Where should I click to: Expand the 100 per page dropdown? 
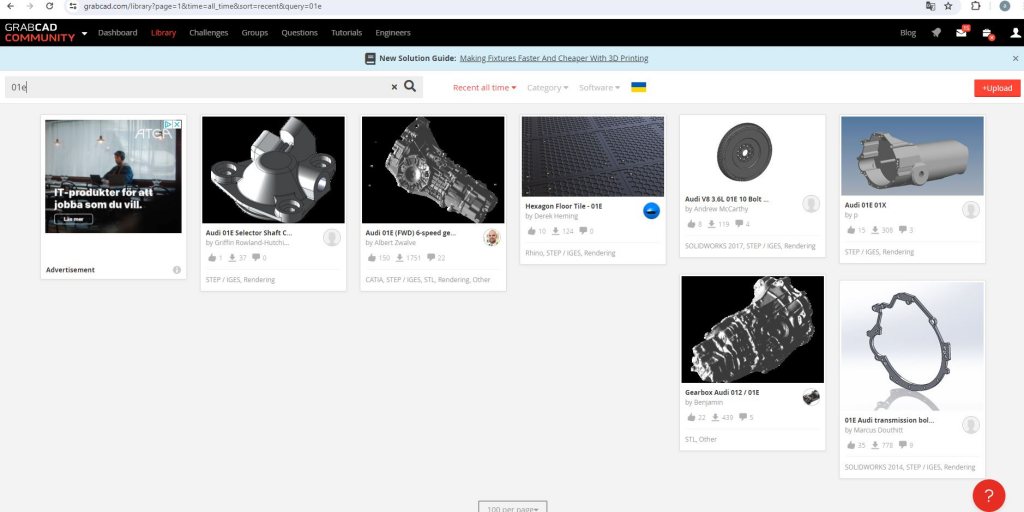pyautogui.click(x=512, y=507)
